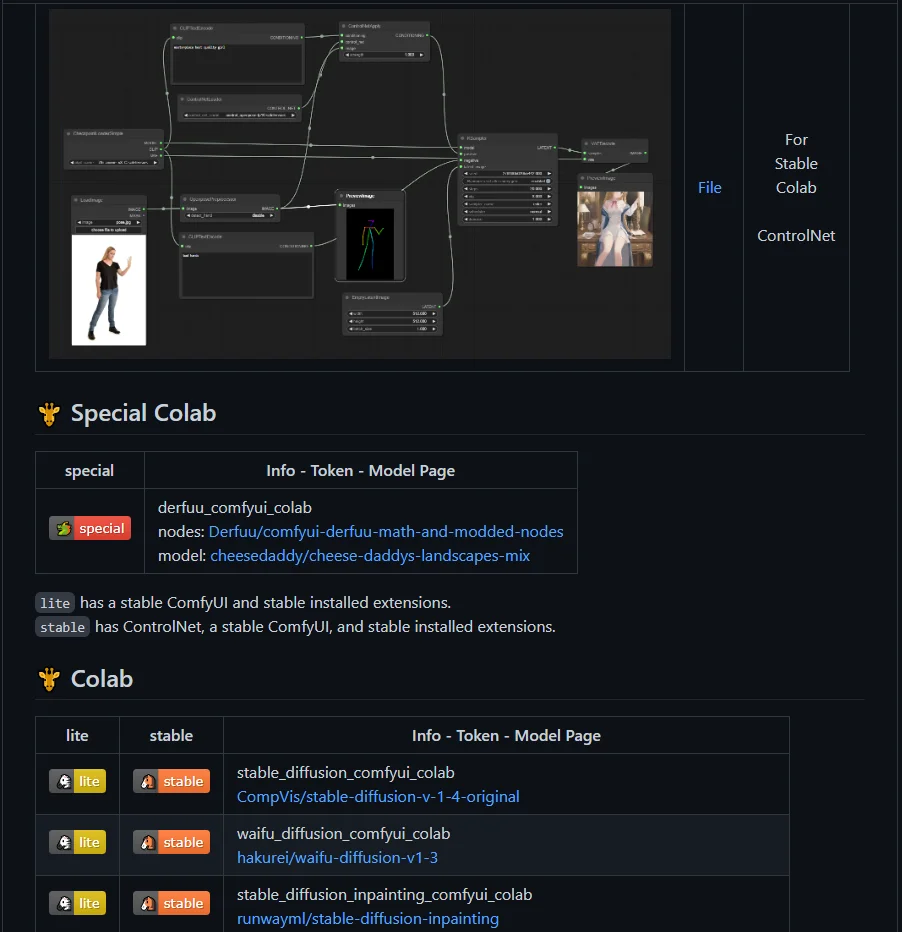Click lite badge for stable_diffusion_inpainting_comfyui_colab

(77, 903)
